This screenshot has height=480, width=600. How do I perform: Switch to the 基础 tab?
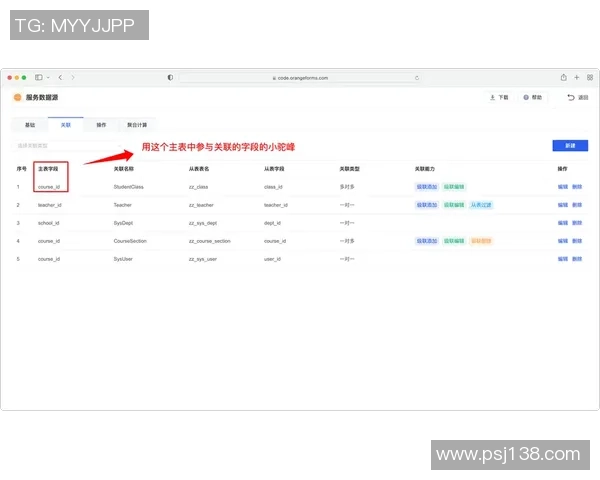click(29, 125)
